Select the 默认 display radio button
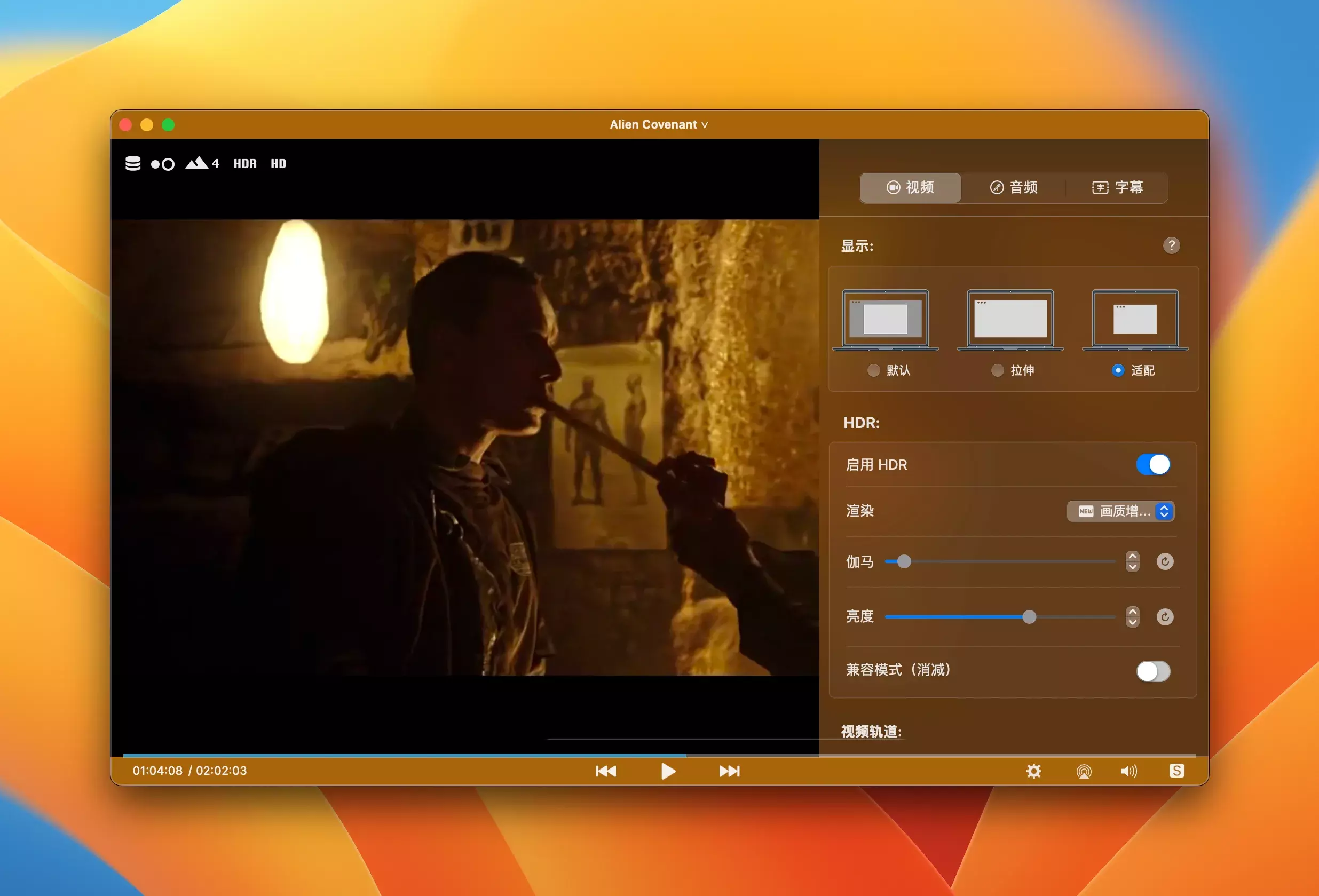This screenshot has height=896, width=1319. (873, 370)
